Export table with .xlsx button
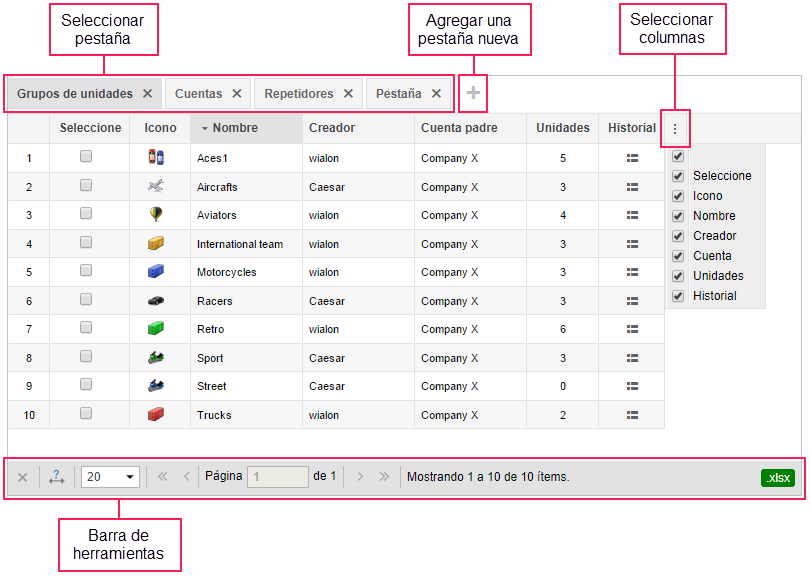This screenshot has height=578, width=810. [x=777, y=478]
